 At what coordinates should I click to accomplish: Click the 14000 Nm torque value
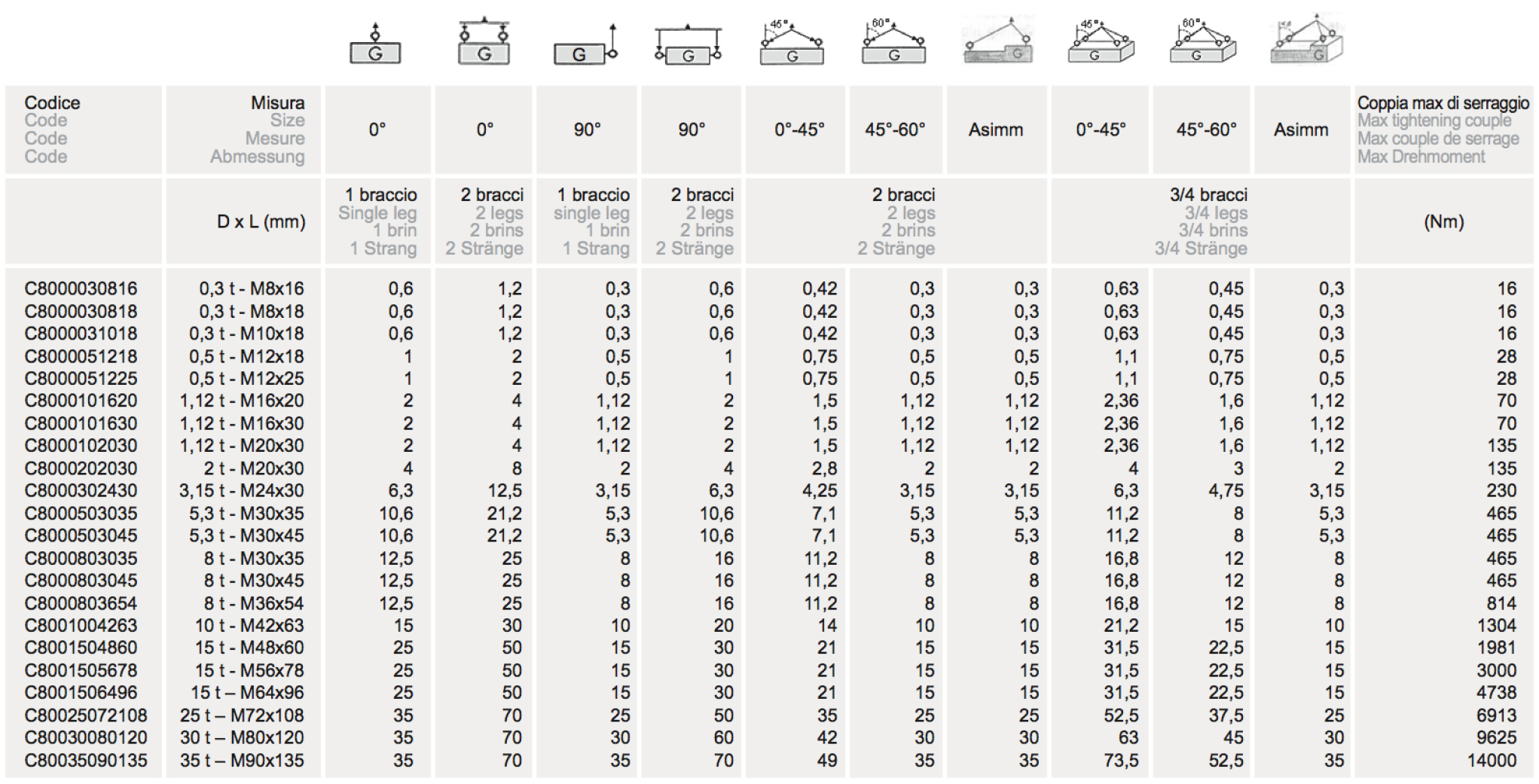tap(1491, 761)
